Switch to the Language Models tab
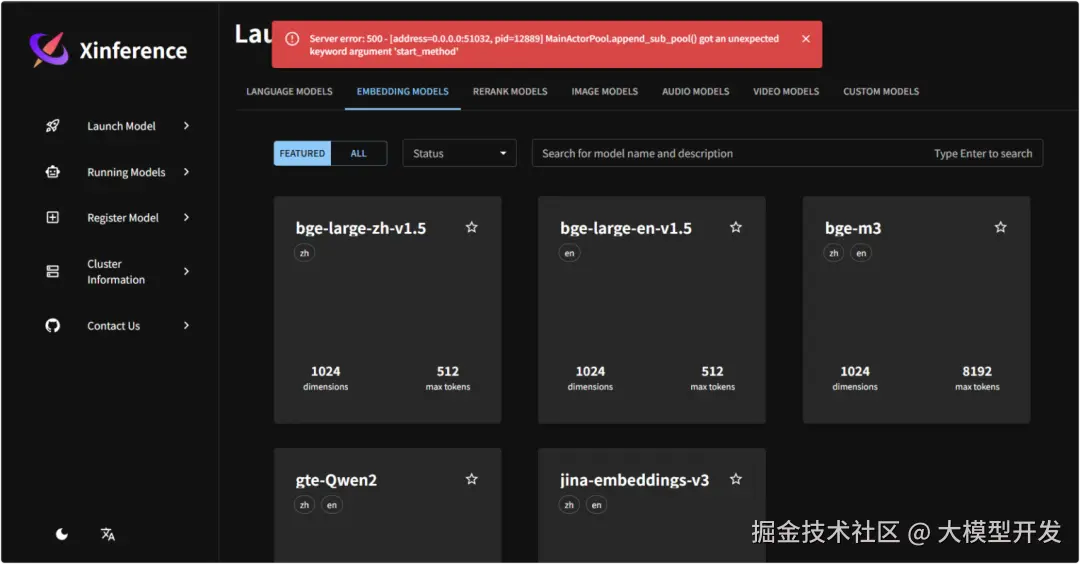 point(289,92)
